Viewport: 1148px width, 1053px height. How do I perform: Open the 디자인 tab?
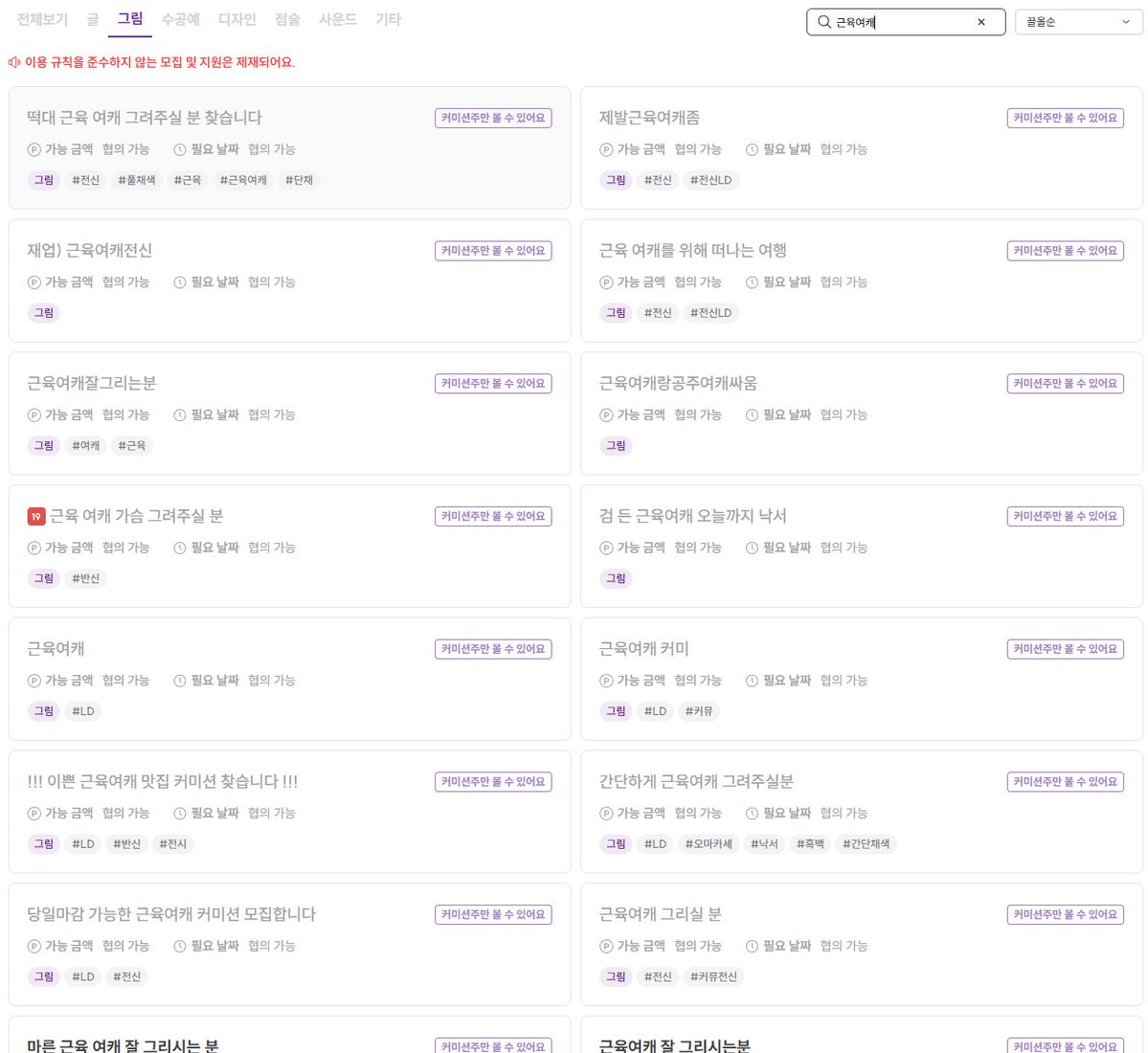237,20
